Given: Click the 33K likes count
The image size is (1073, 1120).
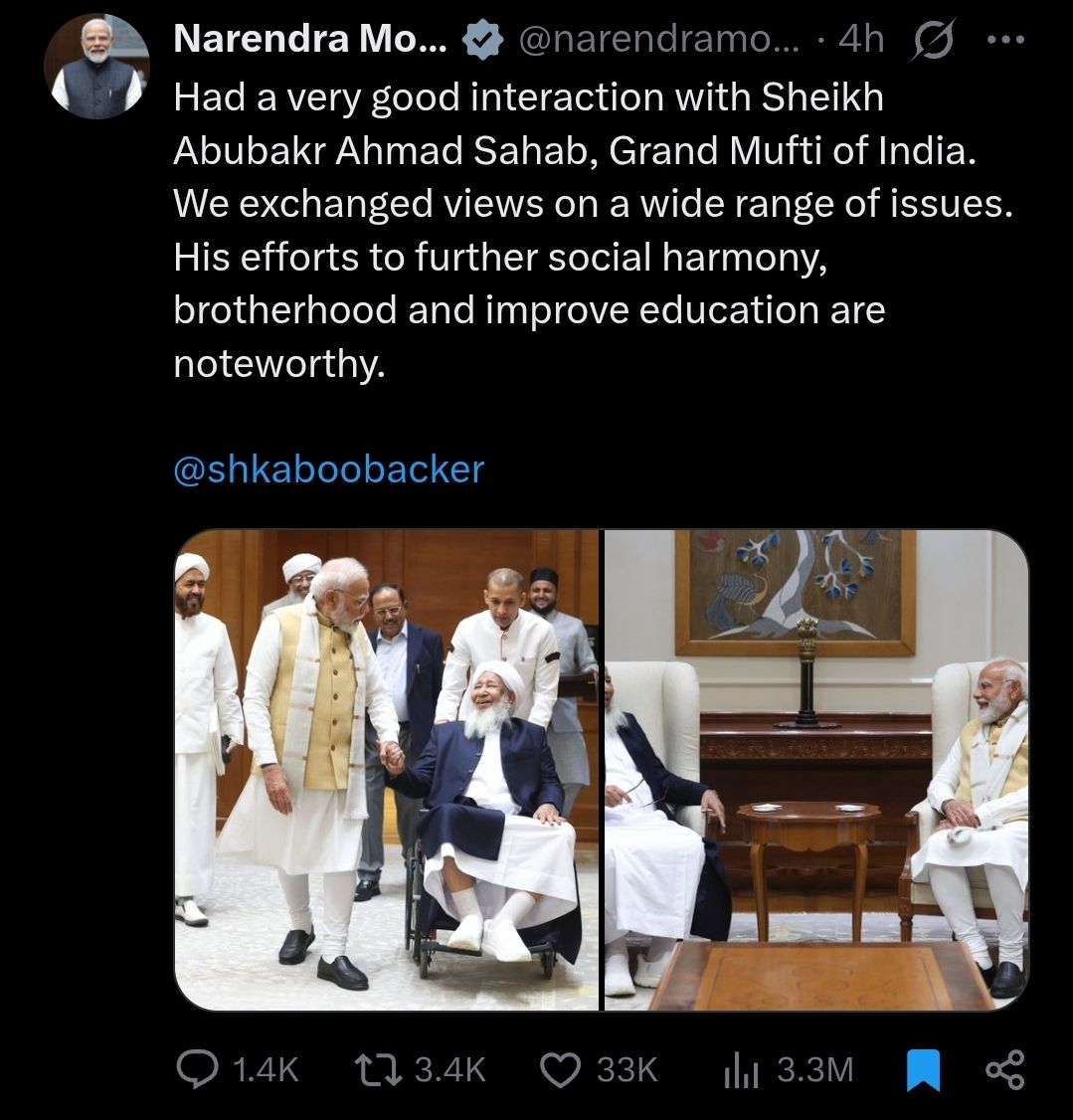Looking at the screenshot, I should point(627,1070).
